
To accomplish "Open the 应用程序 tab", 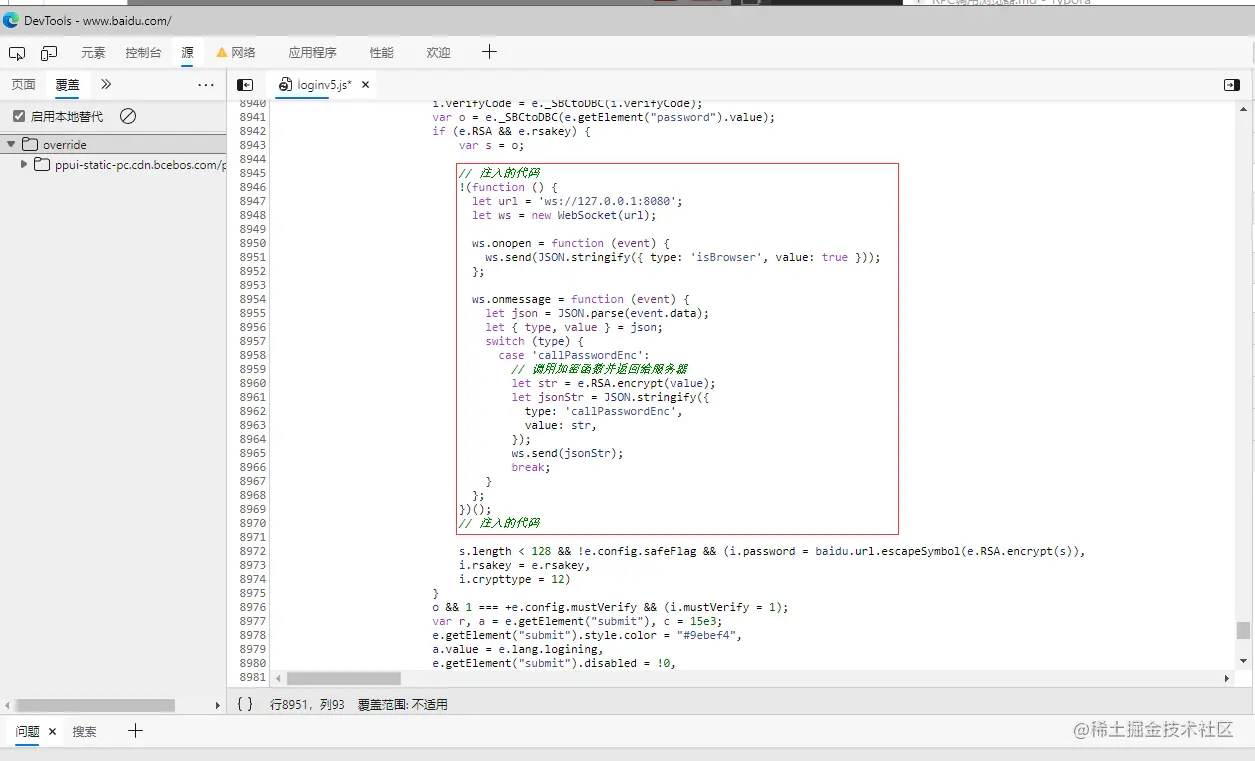I will click(312, 53).
